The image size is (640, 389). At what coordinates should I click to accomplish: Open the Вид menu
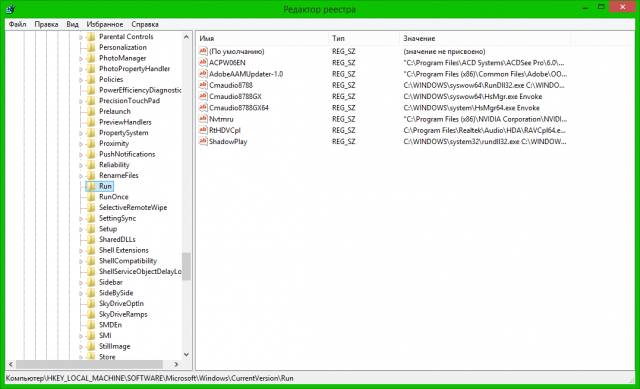click(x=72, y=24)
